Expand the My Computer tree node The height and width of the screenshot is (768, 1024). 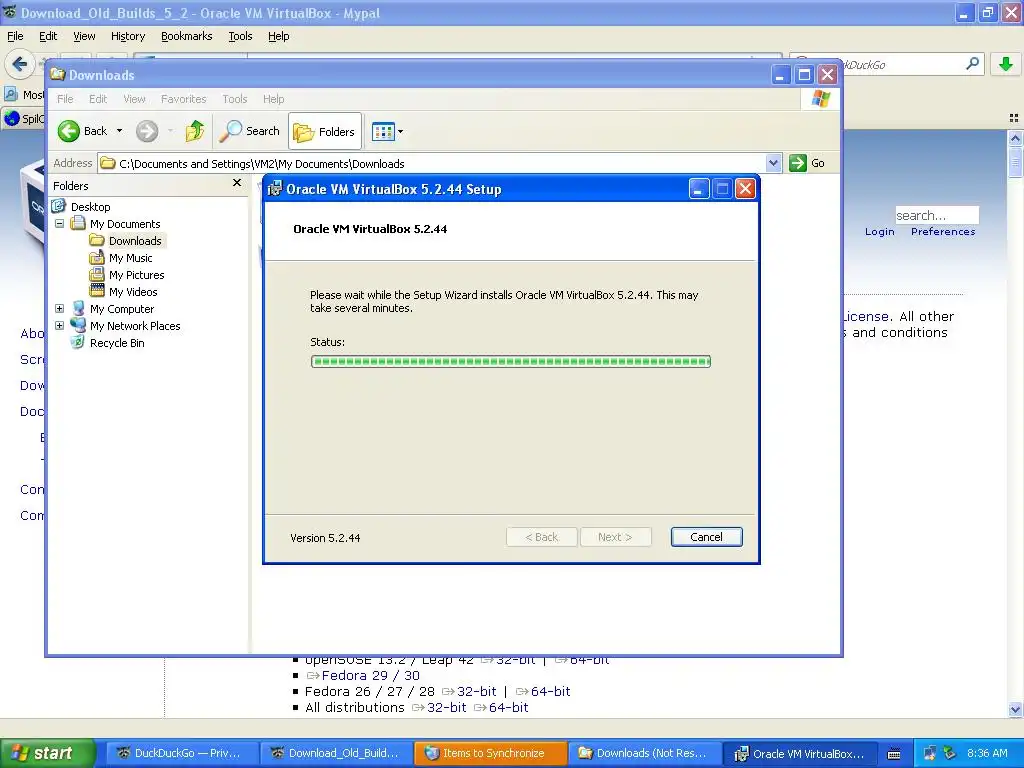(59, 308)
